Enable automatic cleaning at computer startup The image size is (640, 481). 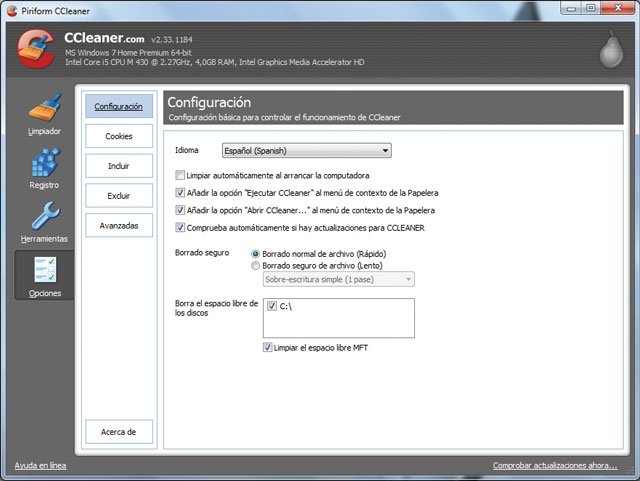point(180,176)
